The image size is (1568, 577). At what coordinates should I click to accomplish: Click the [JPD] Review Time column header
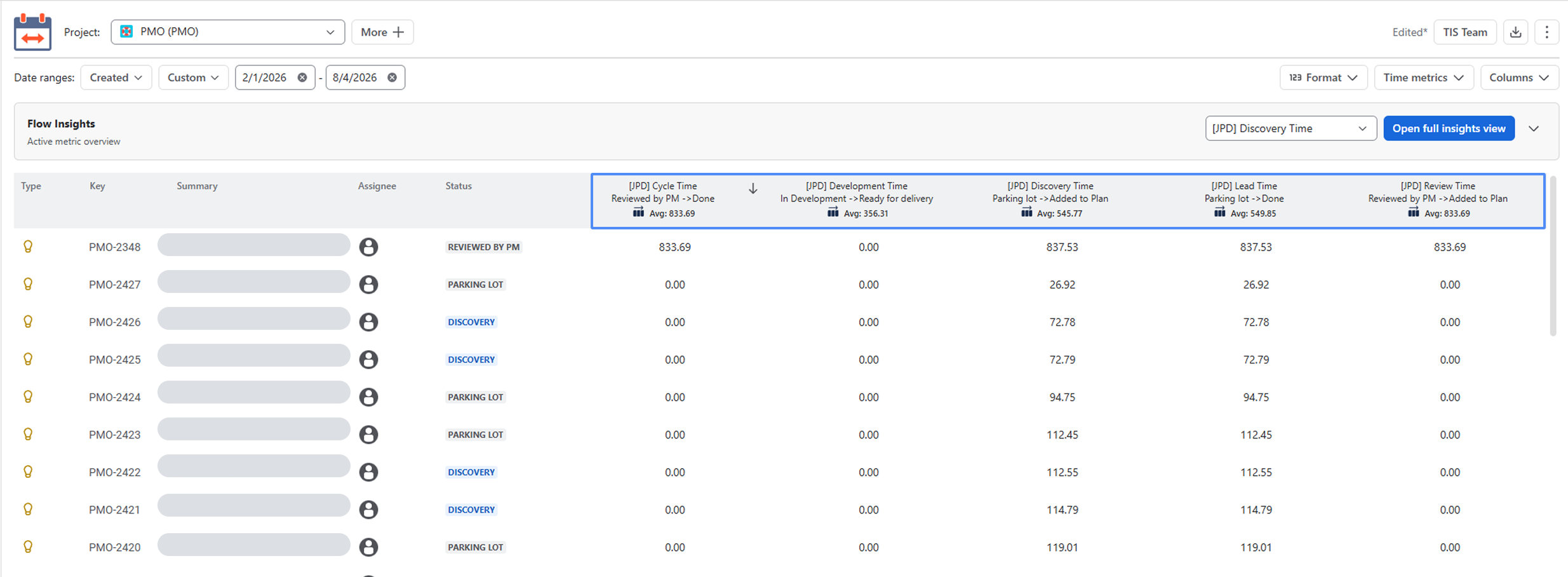(x=1438, y=200)
